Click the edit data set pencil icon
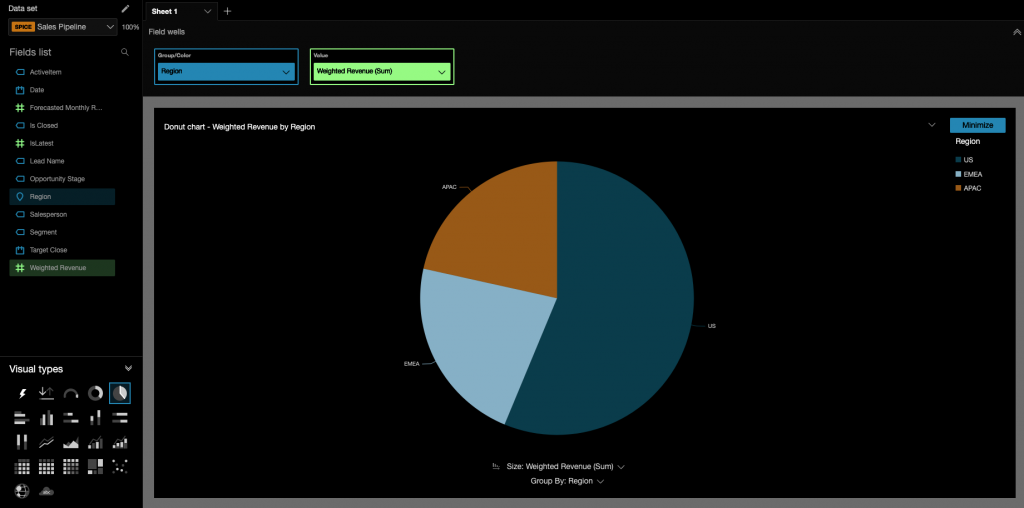This screenshot has width=1024, height=508. coord(125,8)
